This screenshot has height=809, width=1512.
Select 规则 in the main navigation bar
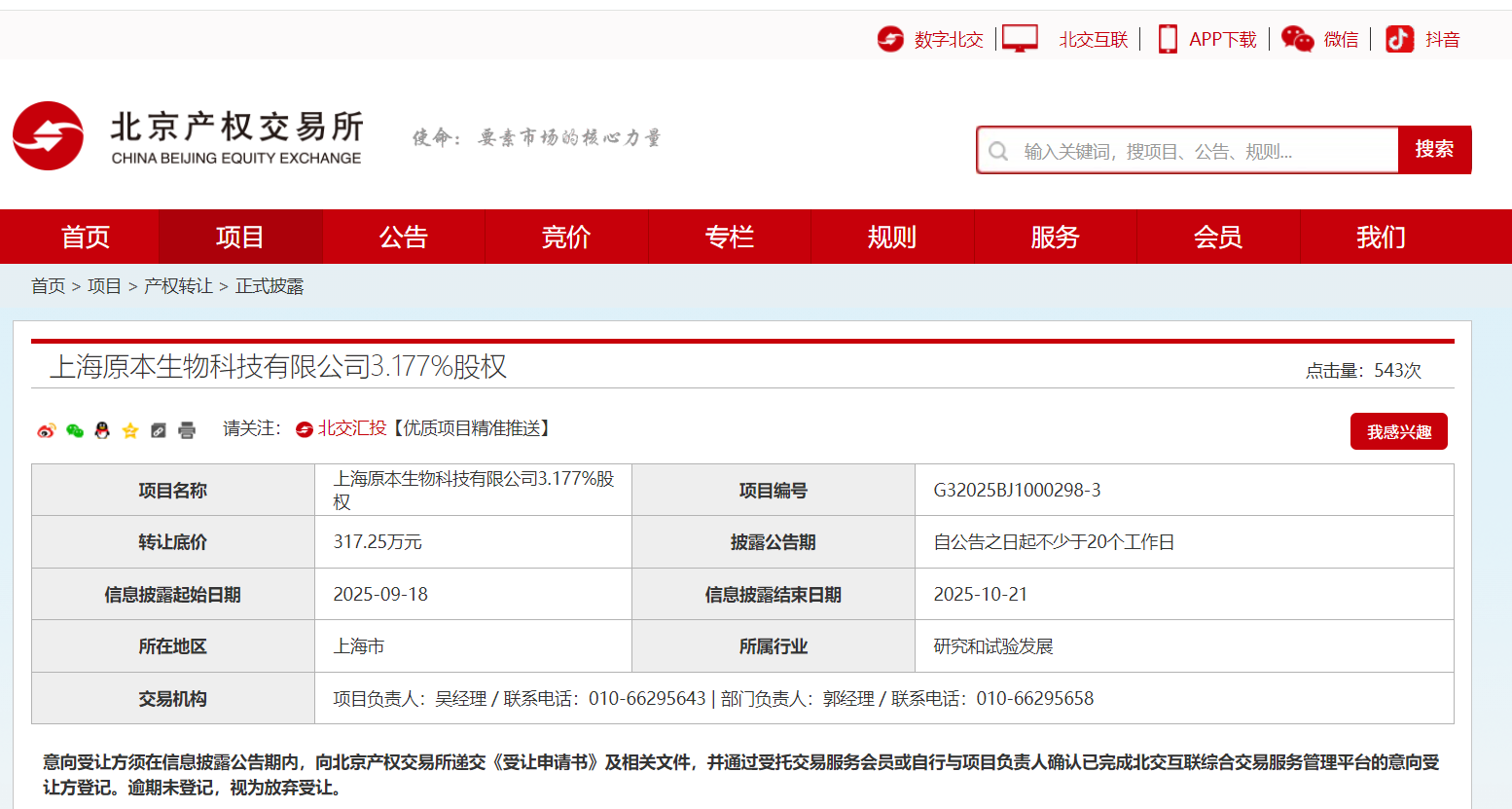coord(891,237)
